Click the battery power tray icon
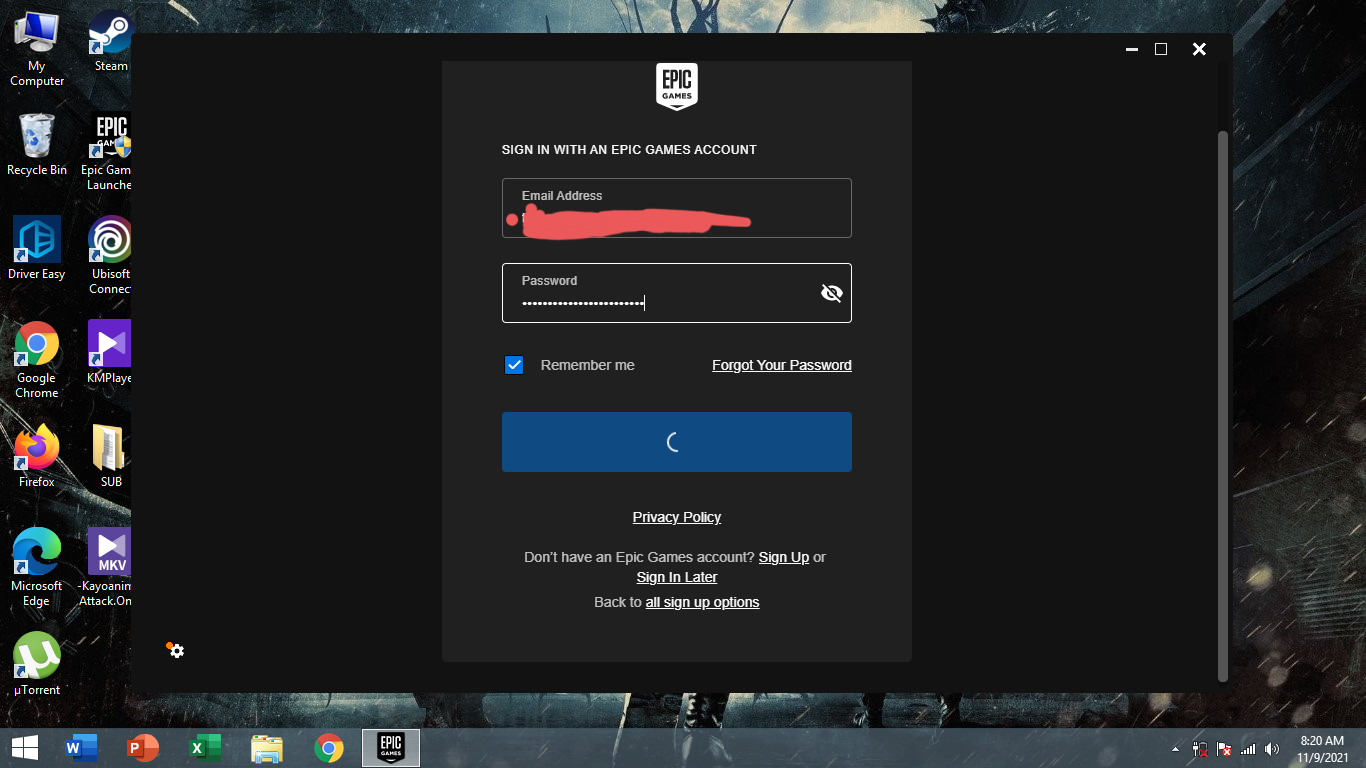 1201,749
